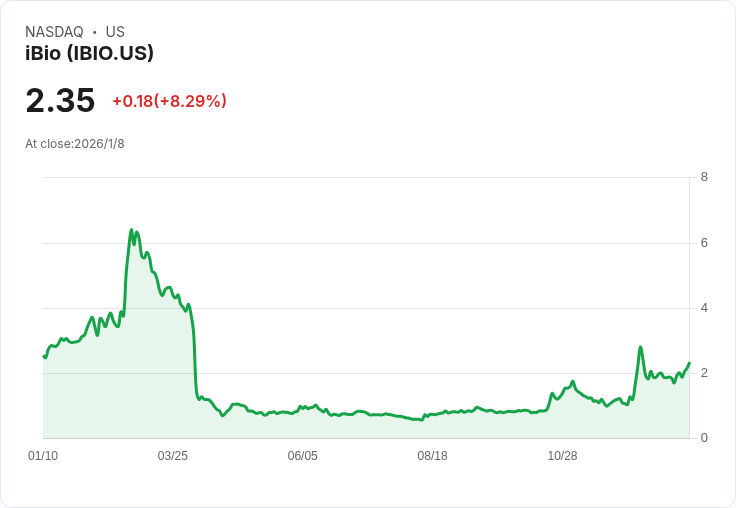This screenshot has width=736, height=508.
Task: Click the 0 price axis label
Action: click(704, 438)
